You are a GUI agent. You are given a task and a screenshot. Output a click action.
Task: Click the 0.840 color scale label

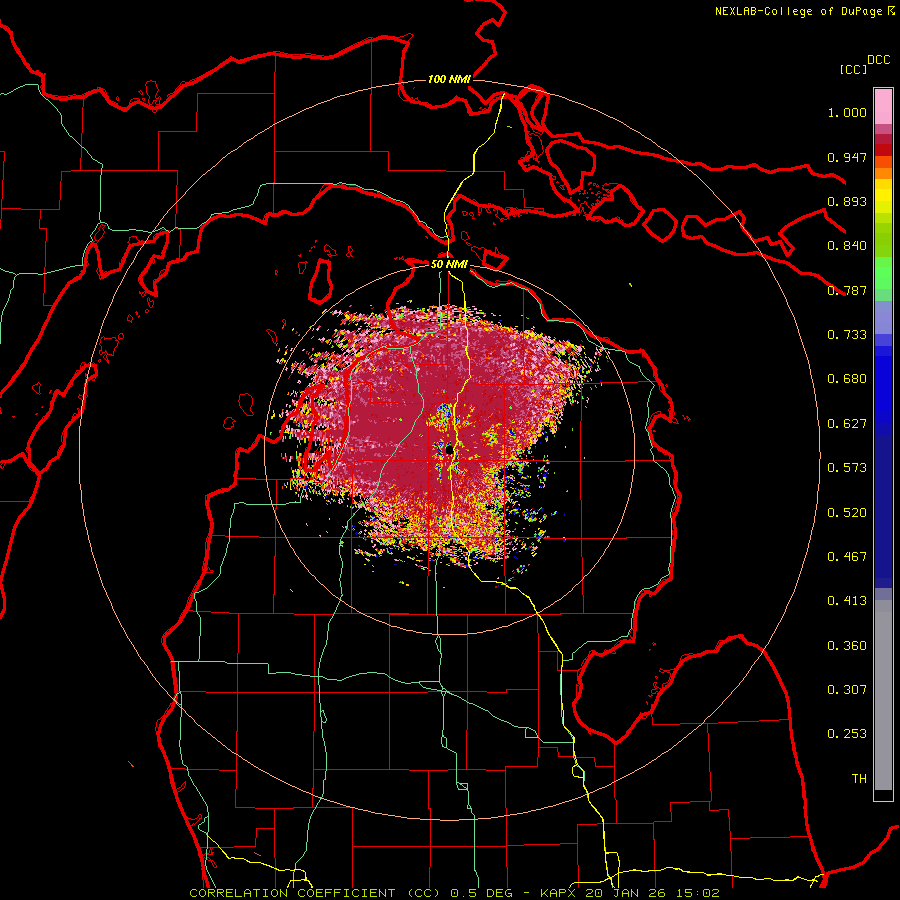coord(847,246)
